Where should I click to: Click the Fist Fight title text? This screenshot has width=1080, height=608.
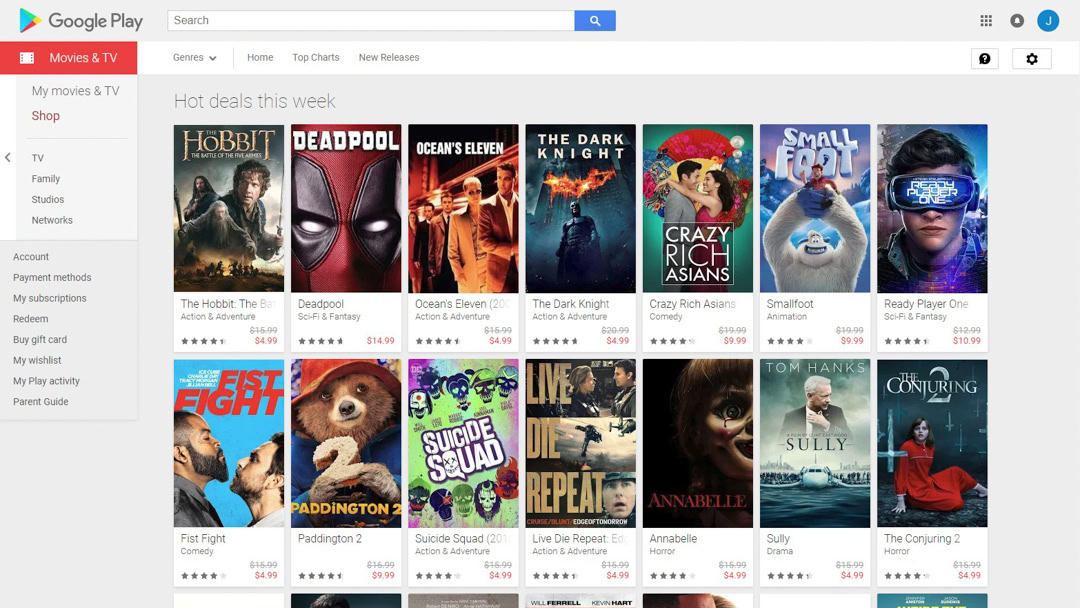[202, 538]
